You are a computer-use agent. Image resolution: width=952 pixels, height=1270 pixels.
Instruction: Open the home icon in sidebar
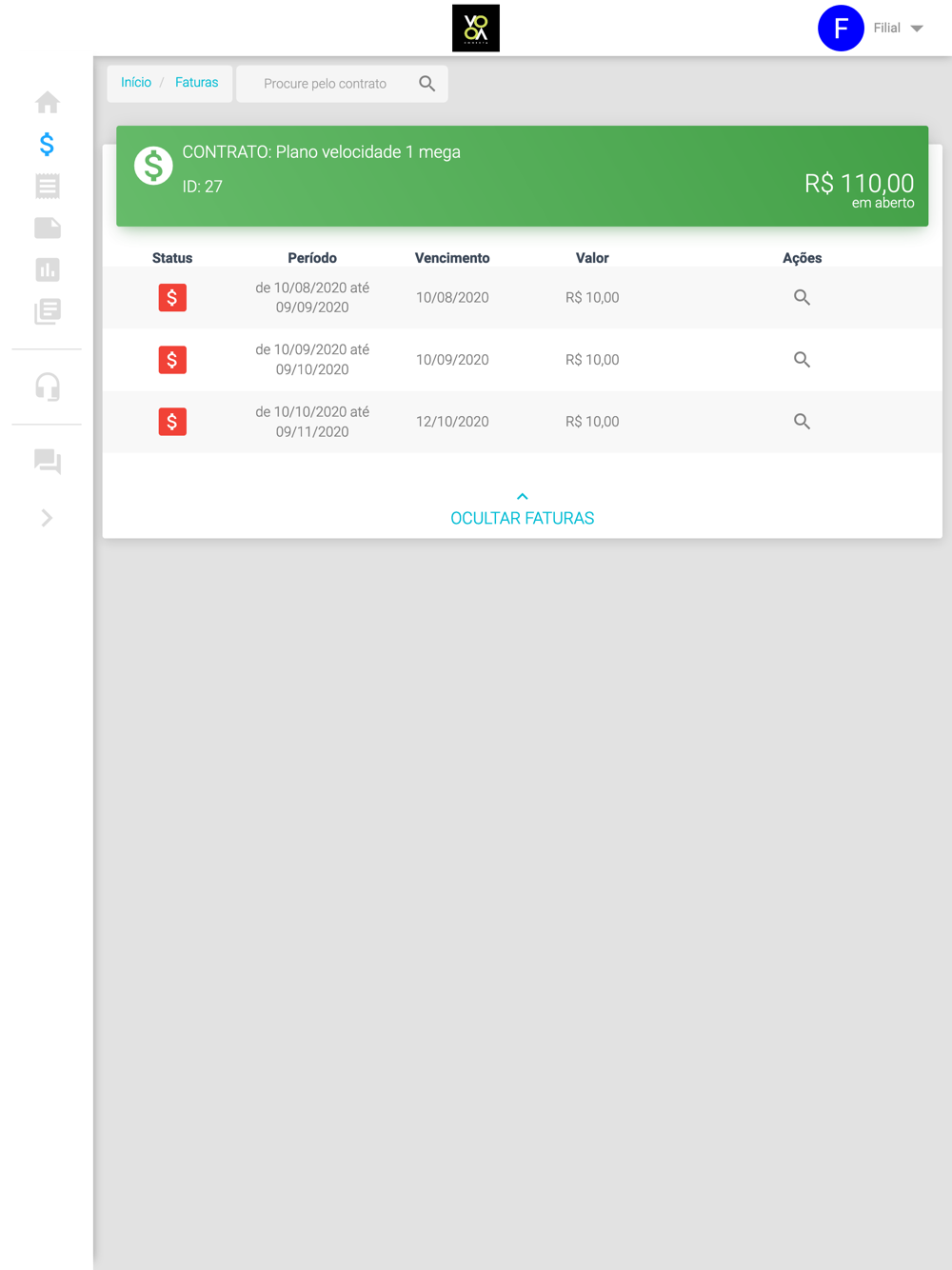coord(47,102)
